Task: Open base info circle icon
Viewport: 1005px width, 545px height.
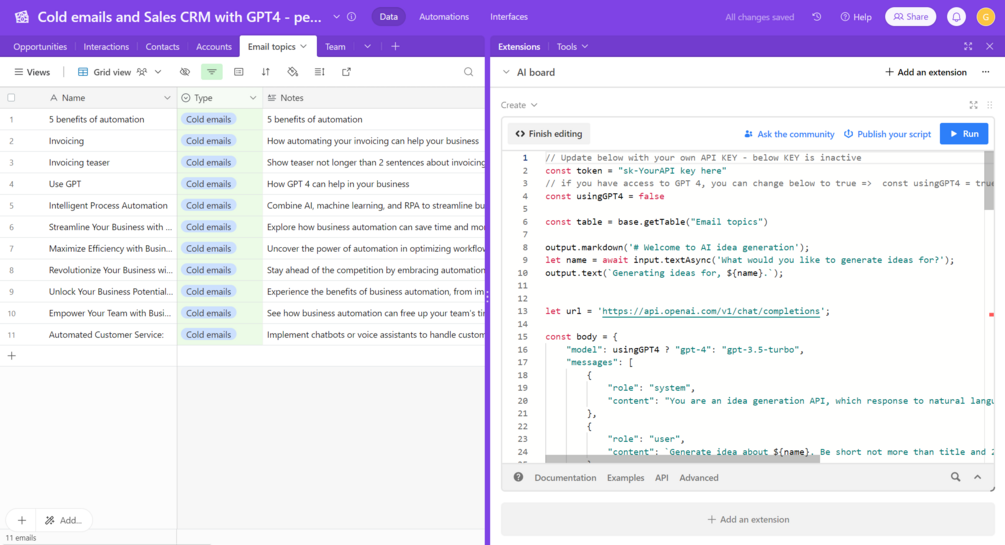Action: click(352, 17)
